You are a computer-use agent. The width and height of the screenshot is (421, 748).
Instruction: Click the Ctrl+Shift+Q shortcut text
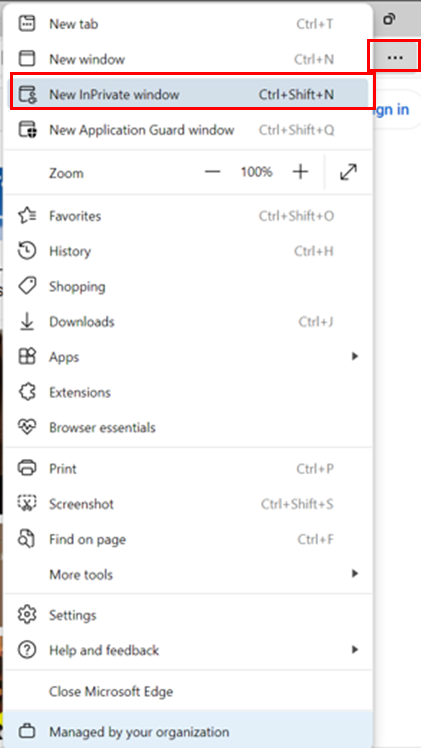coord(296,130)
